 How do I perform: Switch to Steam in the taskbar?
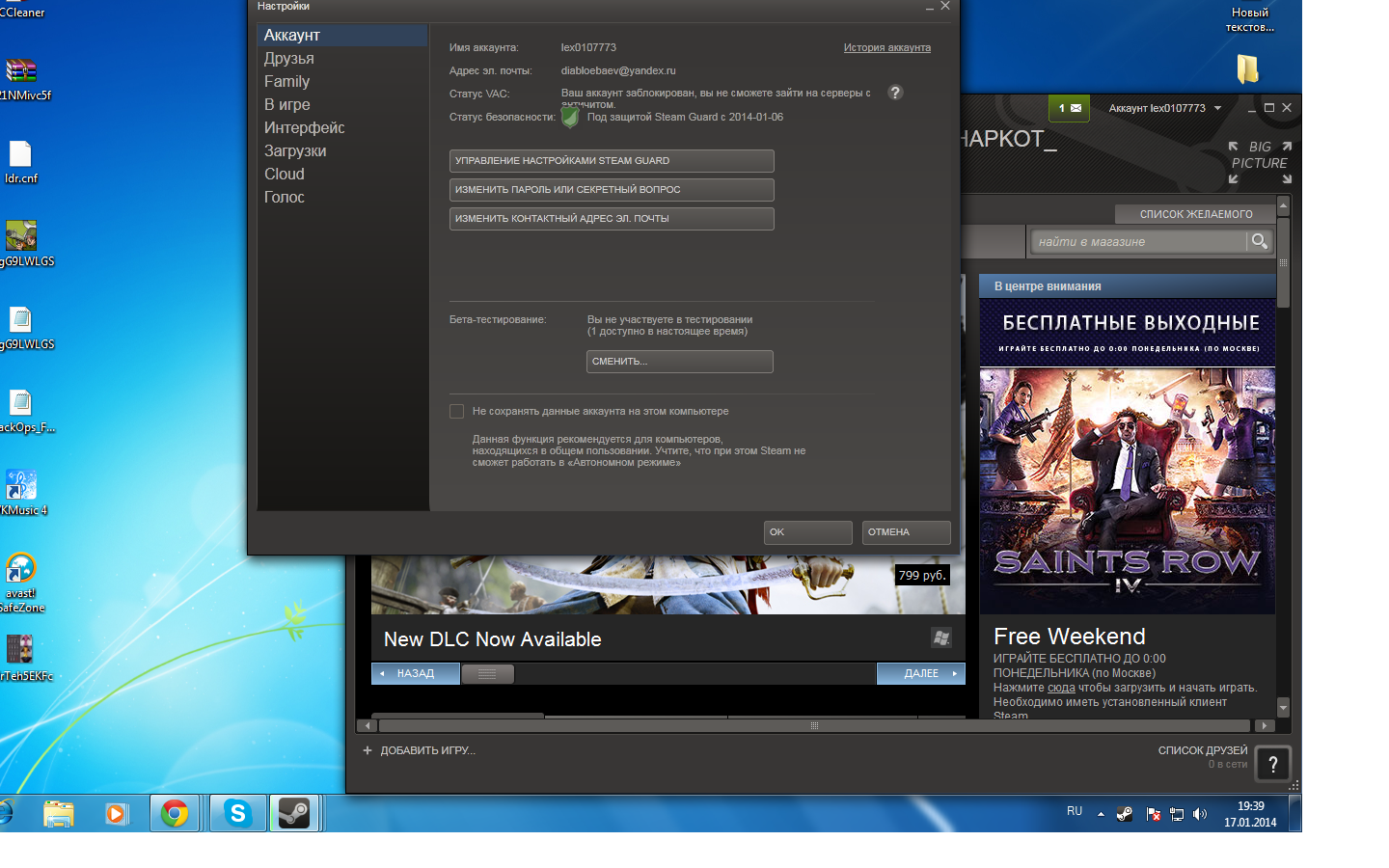294,814
